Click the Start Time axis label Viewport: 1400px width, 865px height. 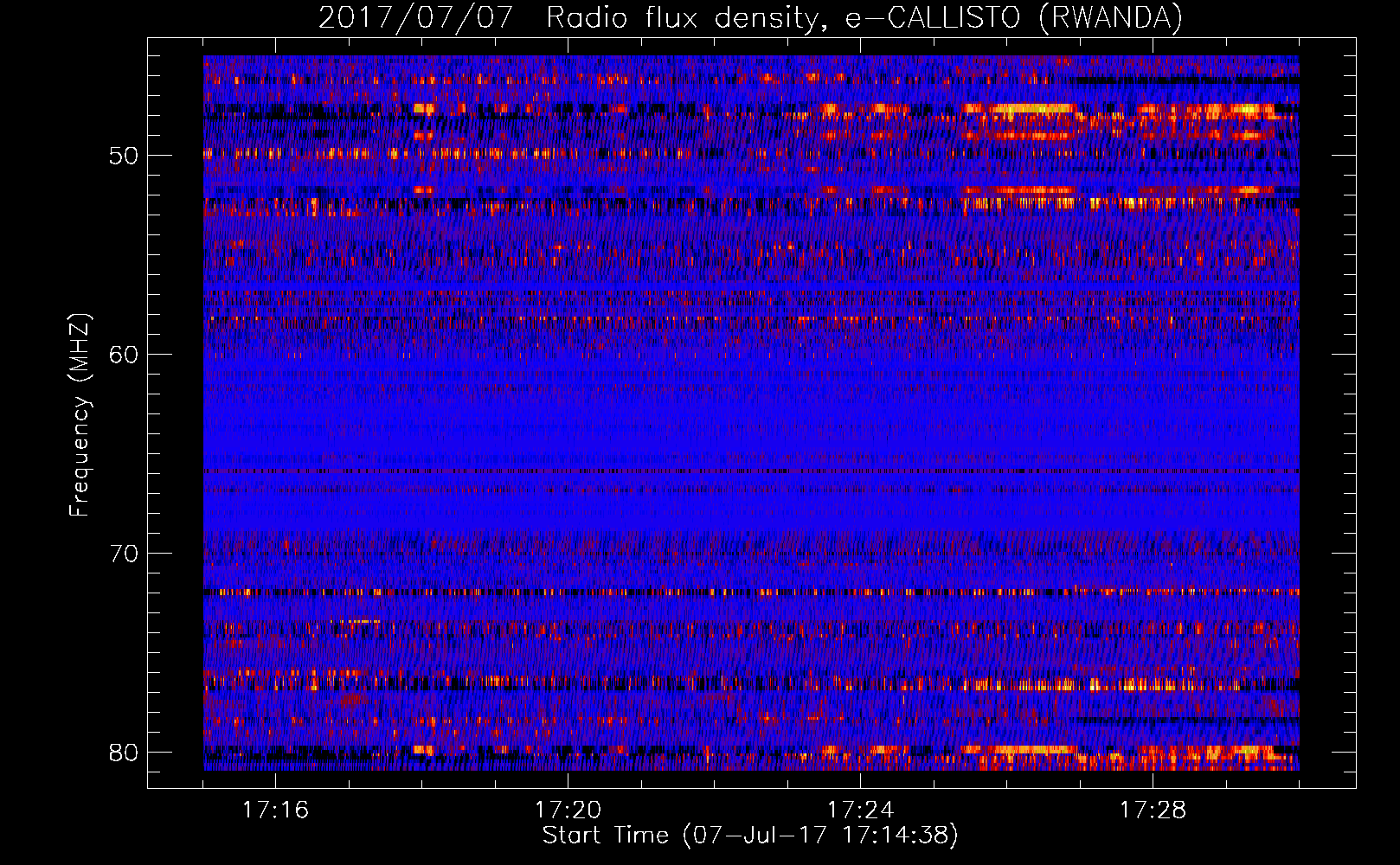[750, 836]
